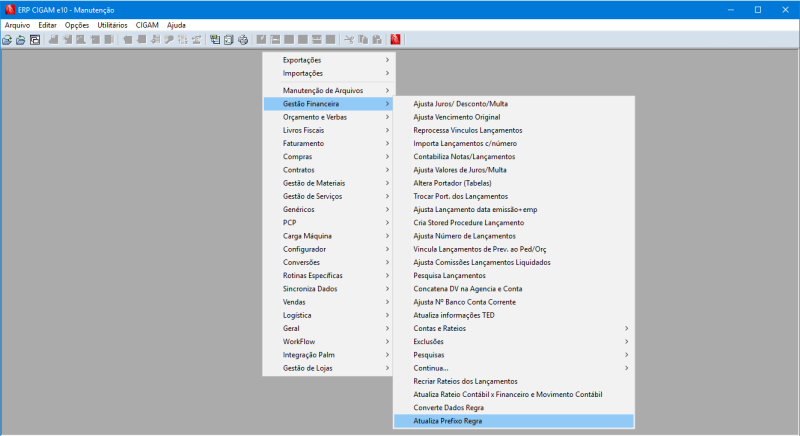Choose Importa Lançamentos c/número
The width and height of the screenshot is (800, 436).
tap(514, 143)
